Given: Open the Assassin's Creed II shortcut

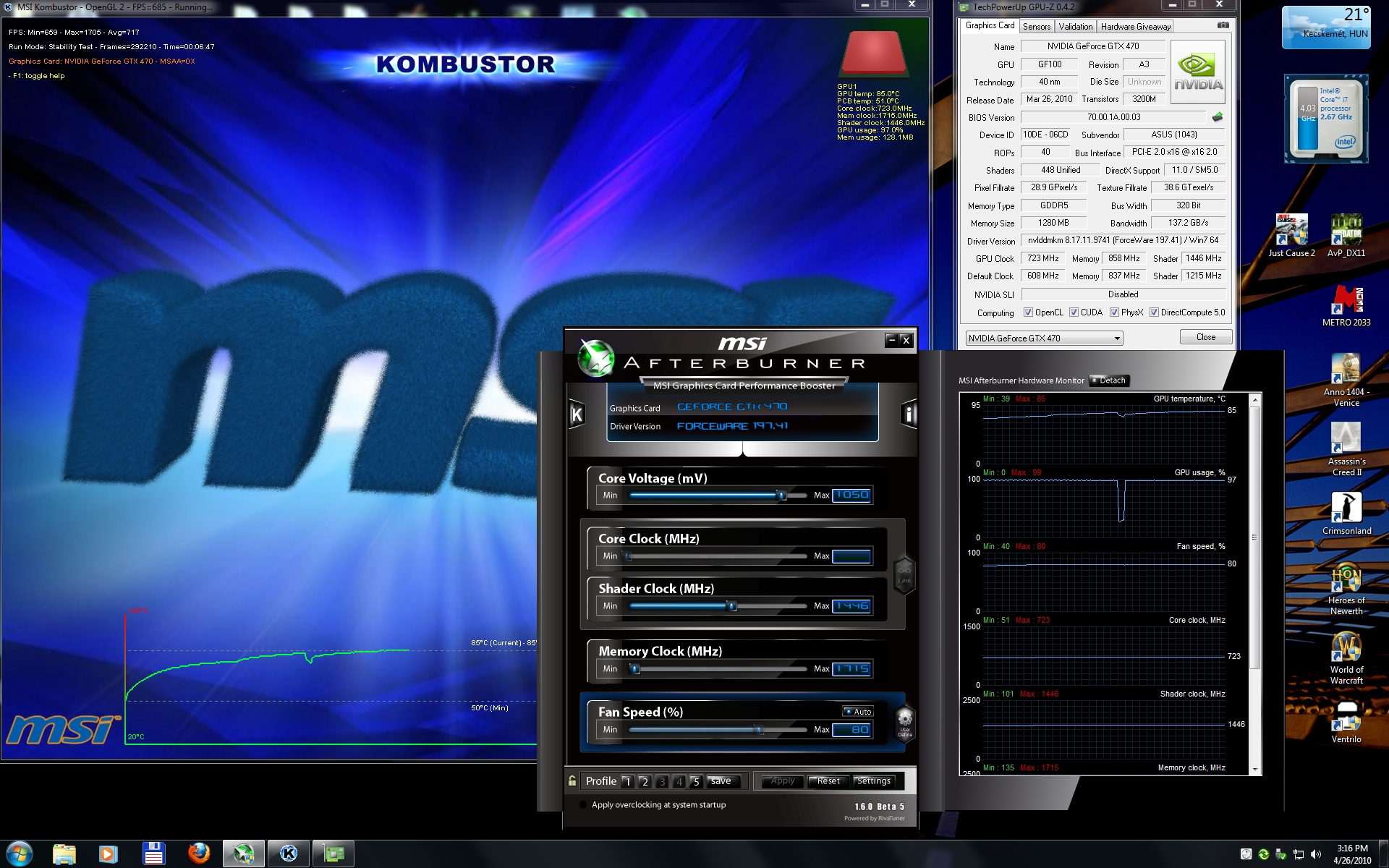Looking at the screenshot, I should pos(1346,449).
